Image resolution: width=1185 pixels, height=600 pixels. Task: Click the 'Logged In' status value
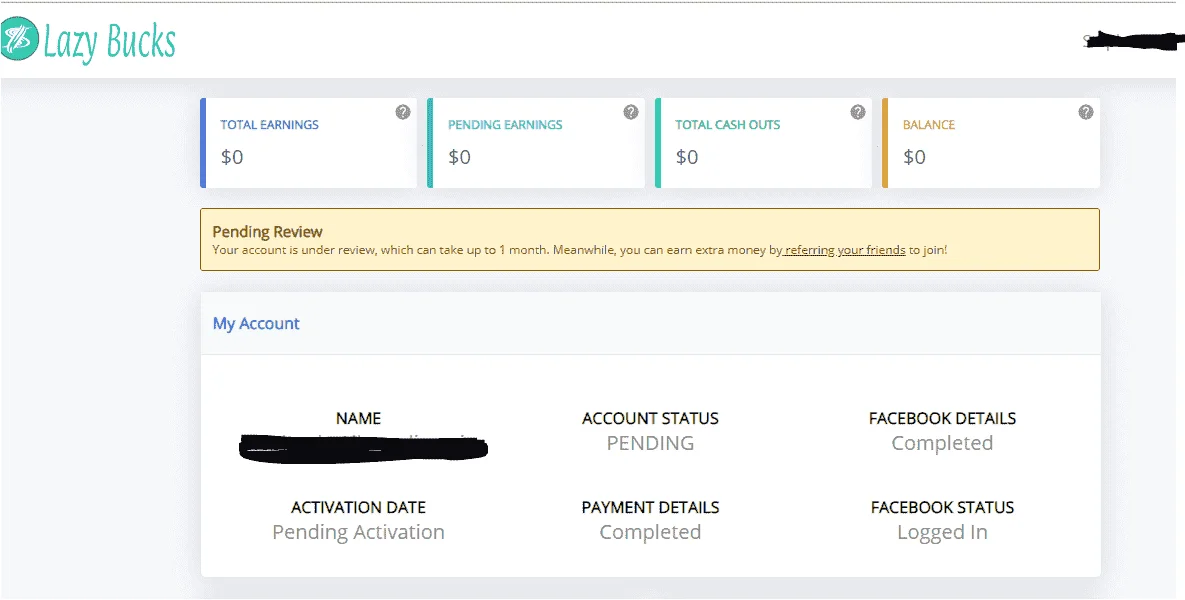(942, 532)
